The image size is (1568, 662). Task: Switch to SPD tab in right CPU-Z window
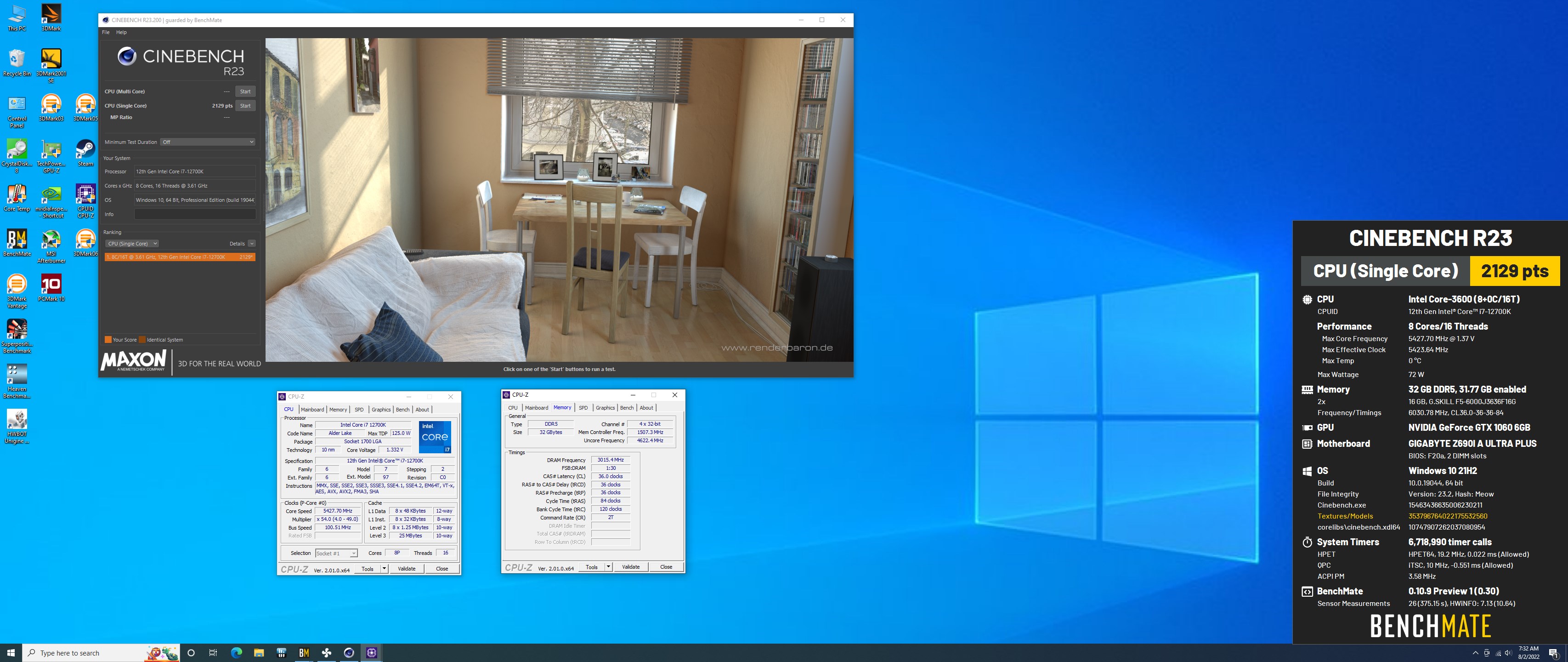583,408
